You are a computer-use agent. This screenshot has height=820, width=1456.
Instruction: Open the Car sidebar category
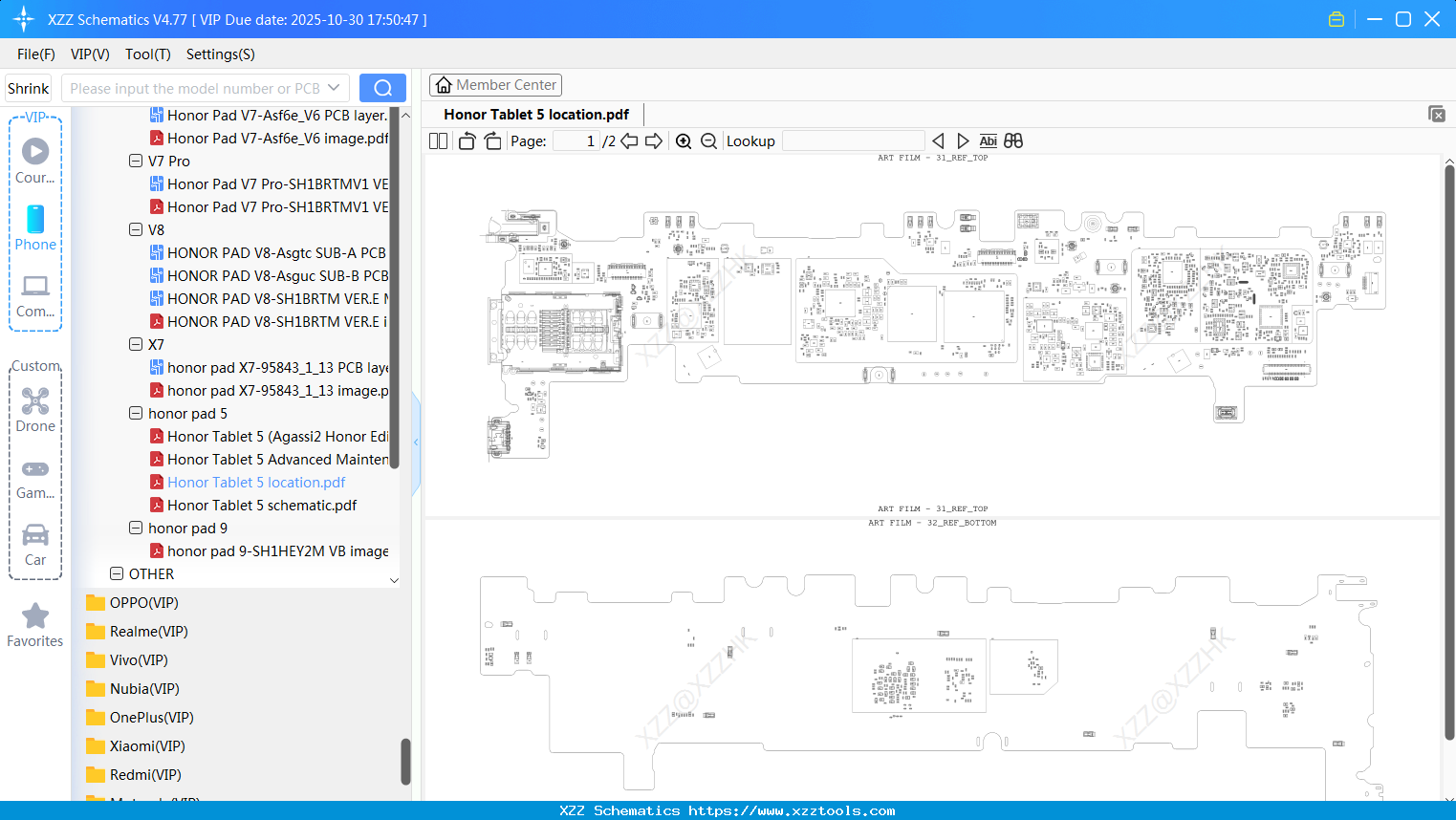35,545
